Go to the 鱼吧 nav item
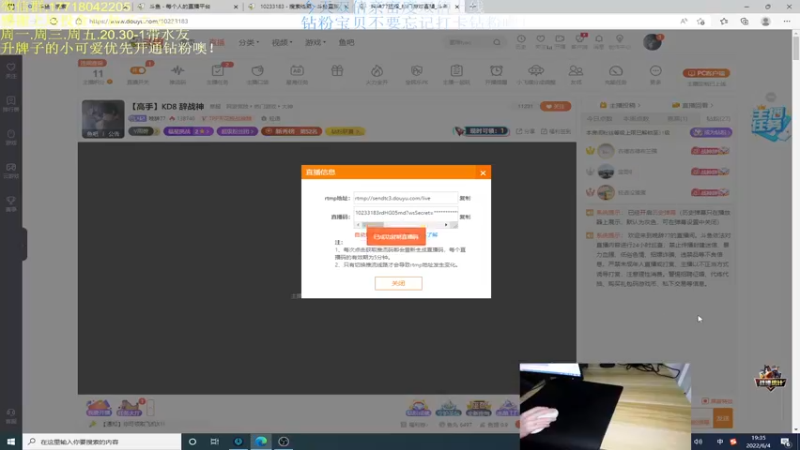 [x=346, y=42]
